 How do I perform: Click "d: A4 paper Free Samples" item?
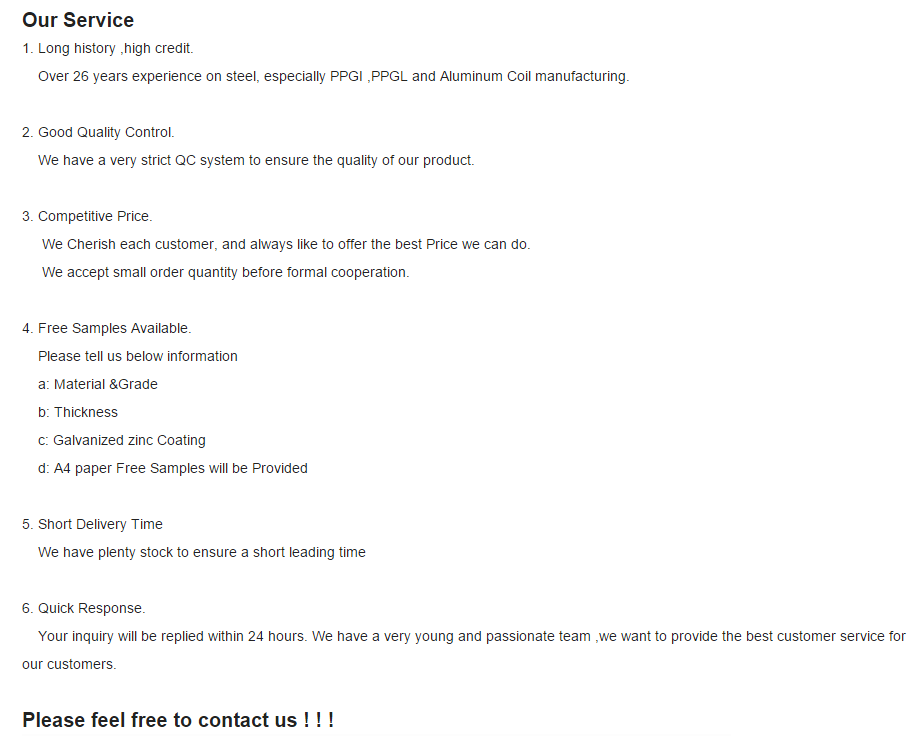point(173,468)
